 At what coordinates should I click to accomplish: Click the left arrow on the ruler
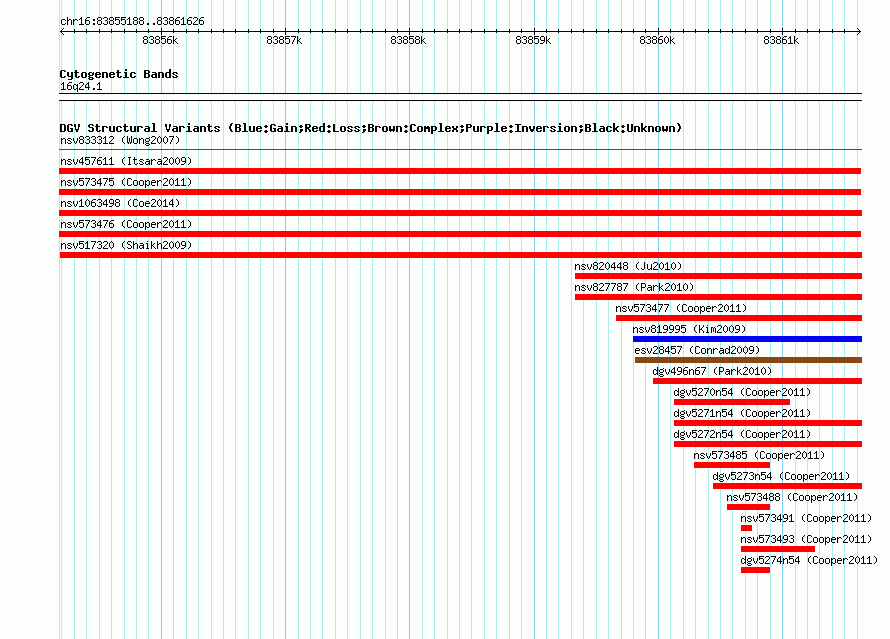pyautogui.click(x=62, y=31)
